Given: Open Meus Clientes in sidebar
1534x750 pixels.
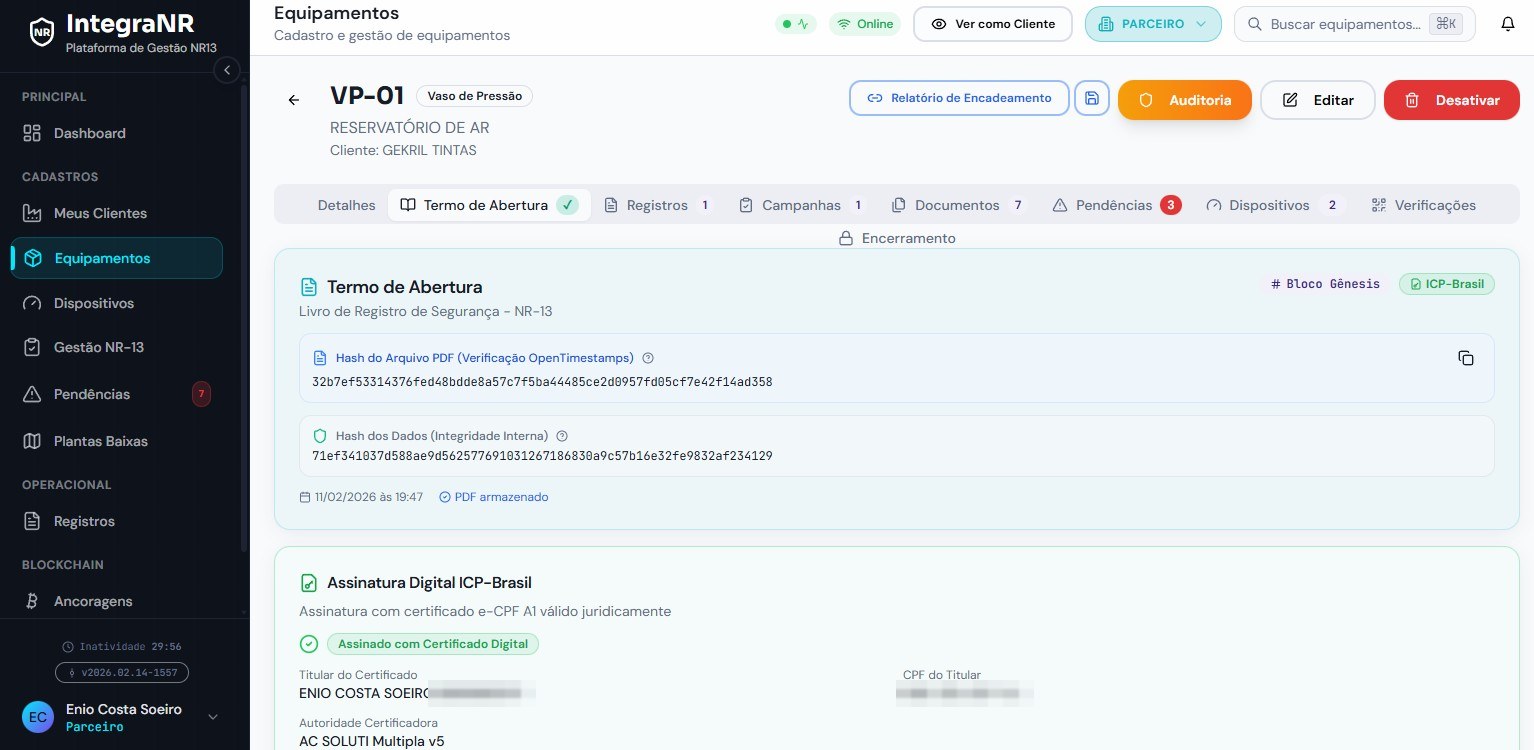Looking at the screenshot, I should (x=117, y=213).
